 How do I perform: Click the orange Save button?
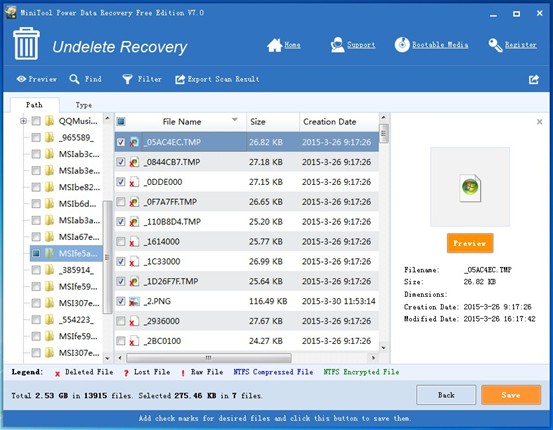click(x=511, y=395)
